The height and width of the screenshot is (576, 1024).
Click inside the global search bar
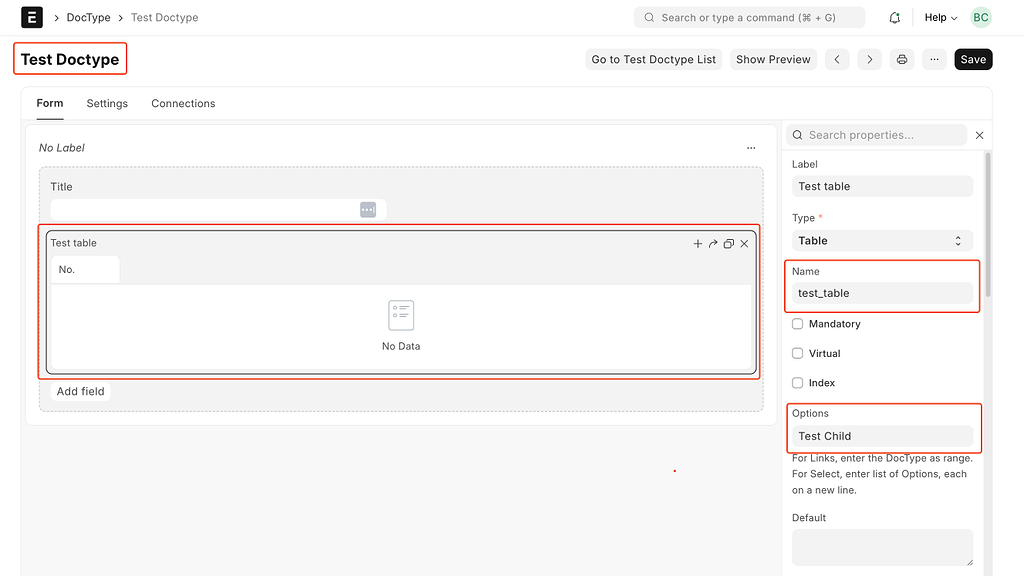(749, 17)
